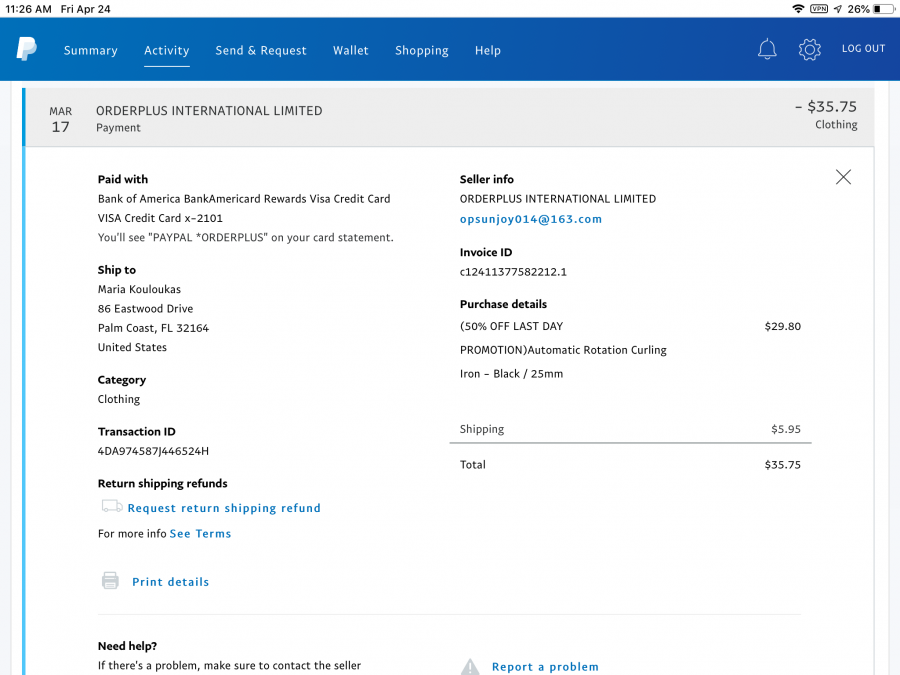The width and height of the screenshot is (900, 675).
Task: Open the Shopping tab
Action: coord(422,51)
